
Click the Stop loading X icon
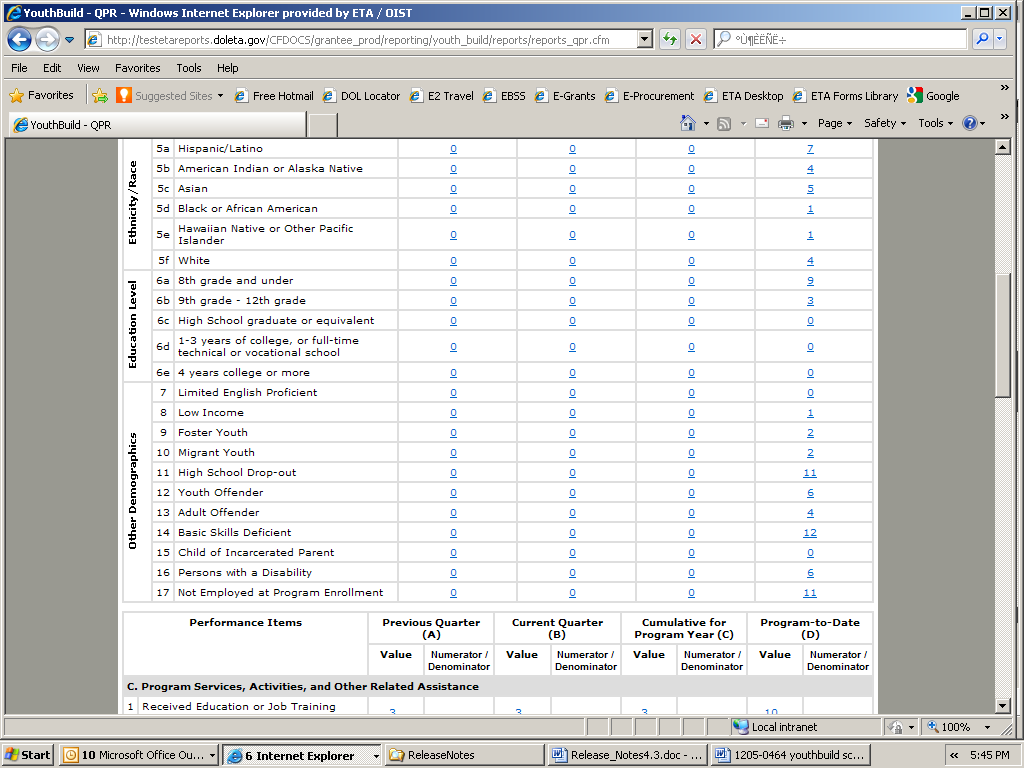point(696,39)
